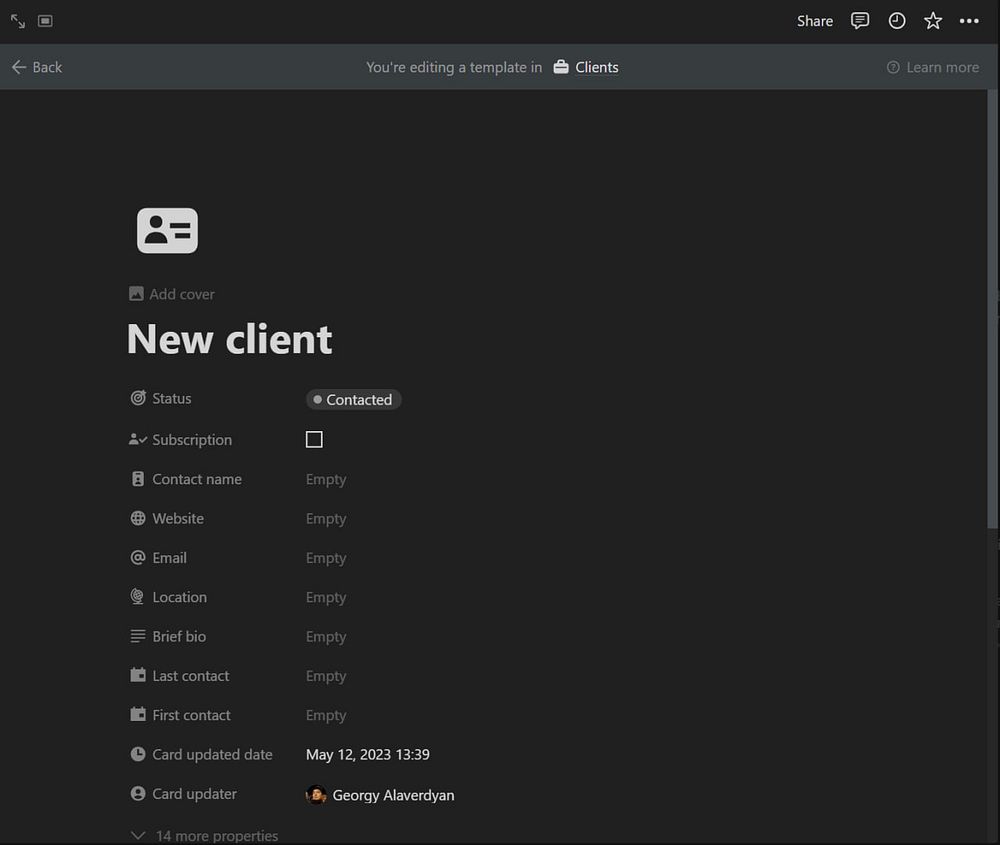1000x845 pixels.
Task: View page history via clock icon
Action: click(897, 21)
